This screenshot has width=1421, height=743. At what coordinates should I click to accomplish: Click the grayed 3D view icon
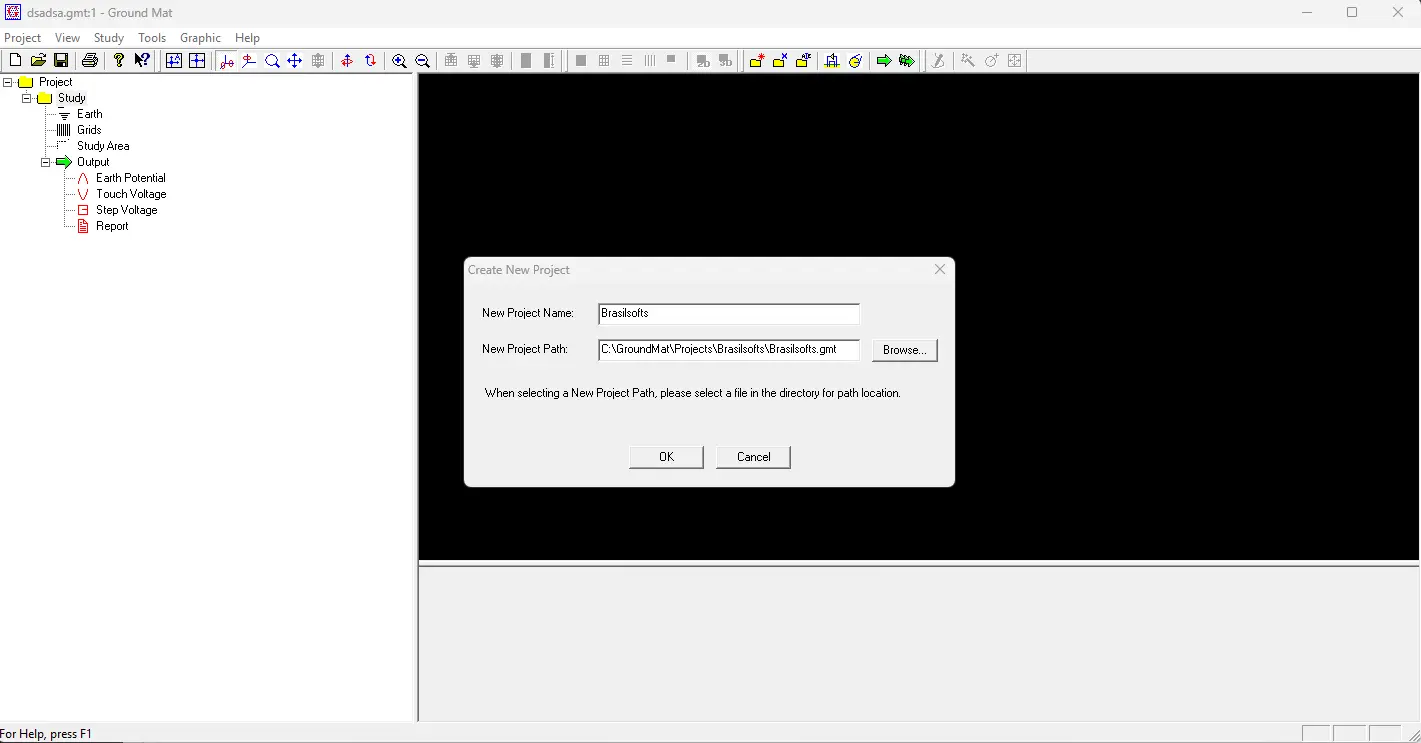coord(726,61)
